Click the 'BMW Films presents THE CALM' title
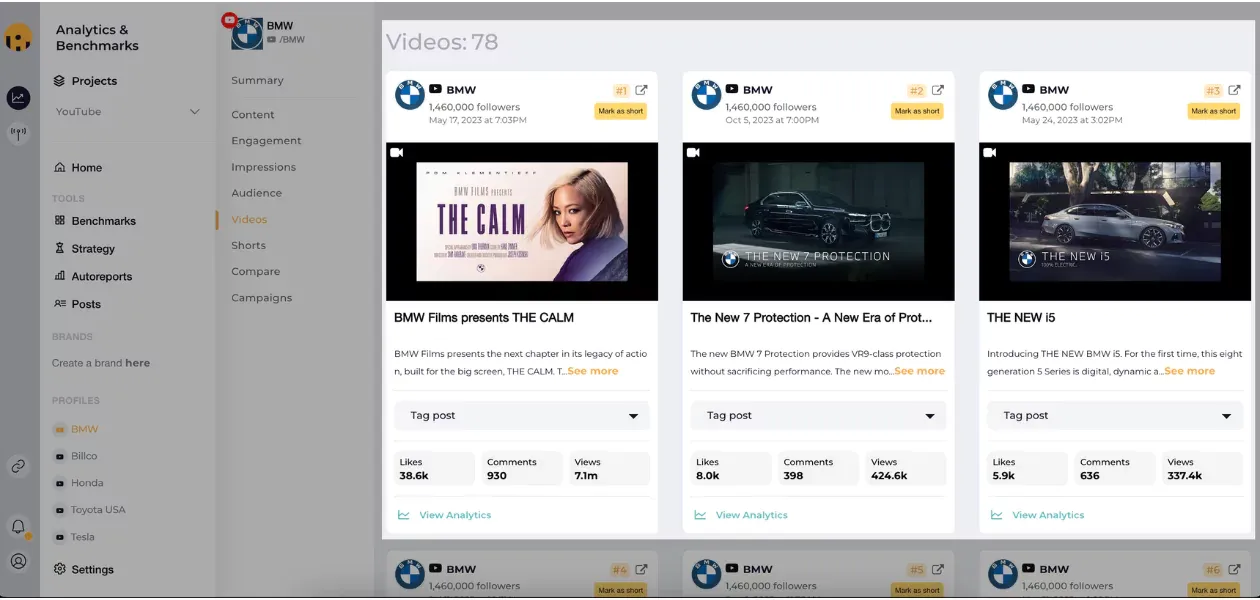Viewport: 1260px width, 600px height. [x=484, y=318]
